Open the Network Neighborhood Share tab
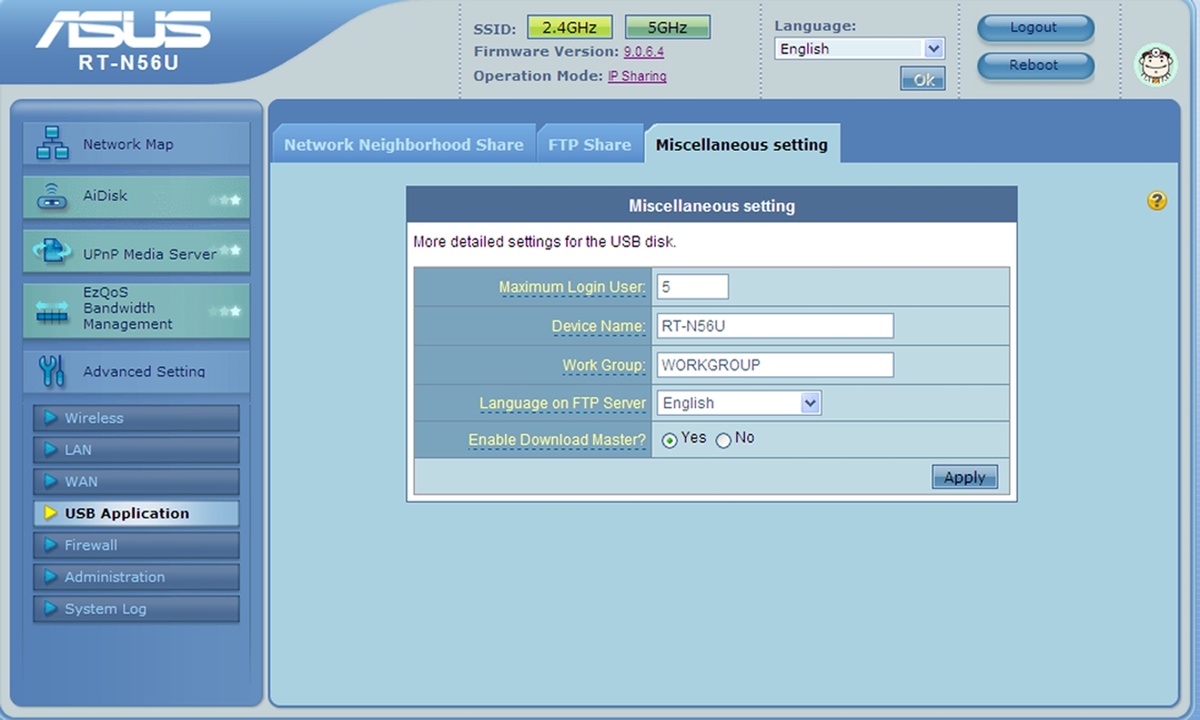 [x=403, y=145]
